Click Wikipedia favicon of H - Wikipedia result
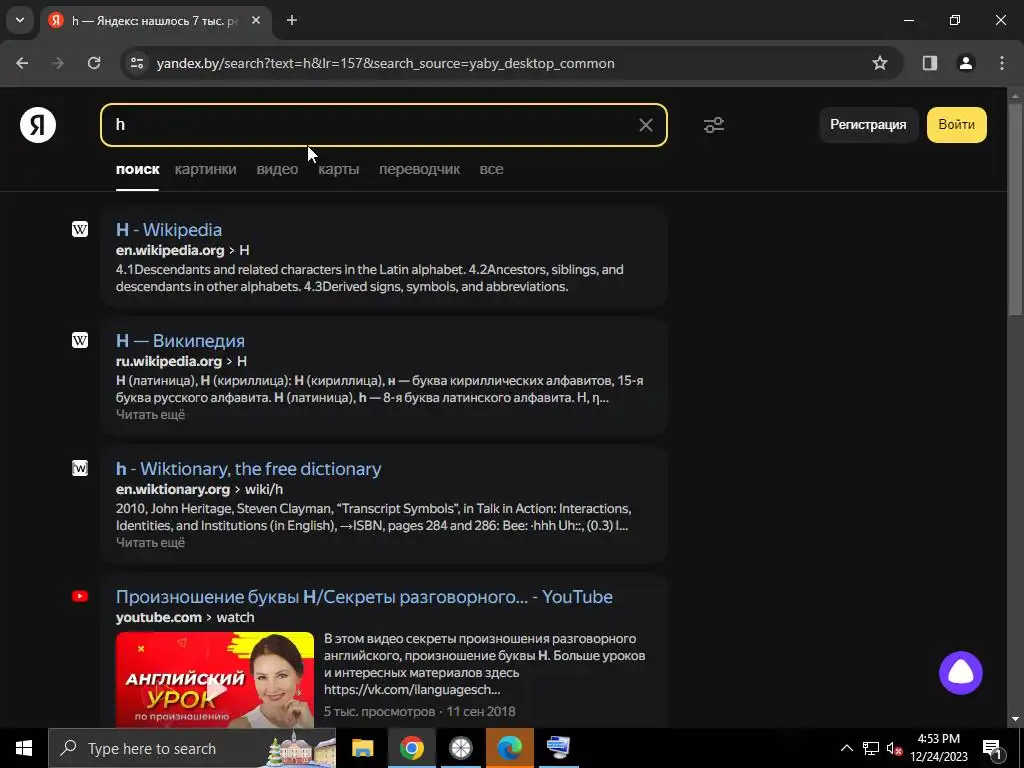 point(80,229)
